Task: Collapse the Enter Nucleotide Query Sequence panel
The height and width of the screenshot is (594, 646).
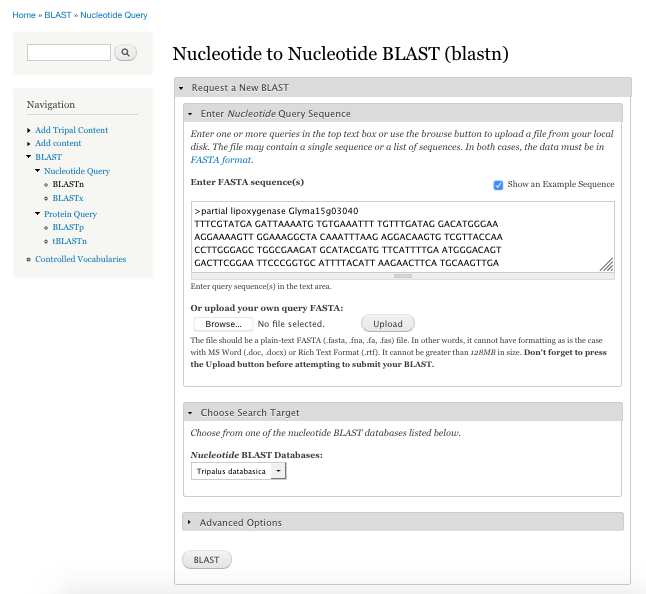Action: point(275,113)
